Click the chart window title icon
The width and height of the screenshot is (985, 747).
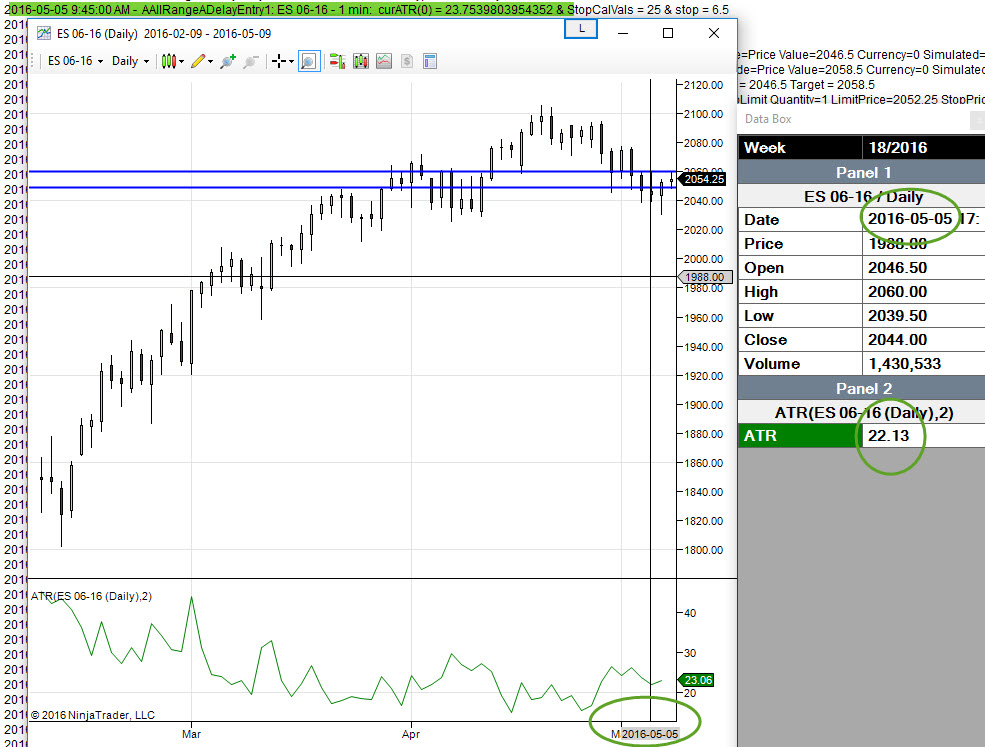[x=43, y=33]
